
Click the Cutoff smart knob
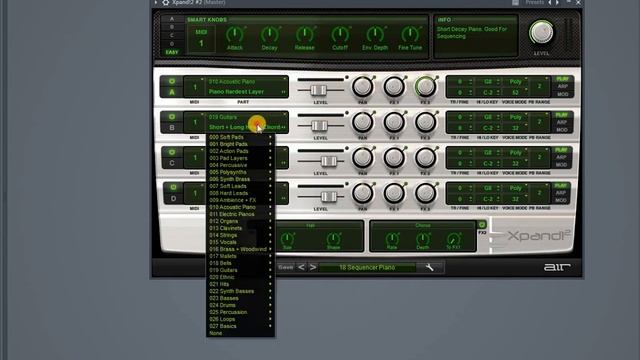pos(340,35)
